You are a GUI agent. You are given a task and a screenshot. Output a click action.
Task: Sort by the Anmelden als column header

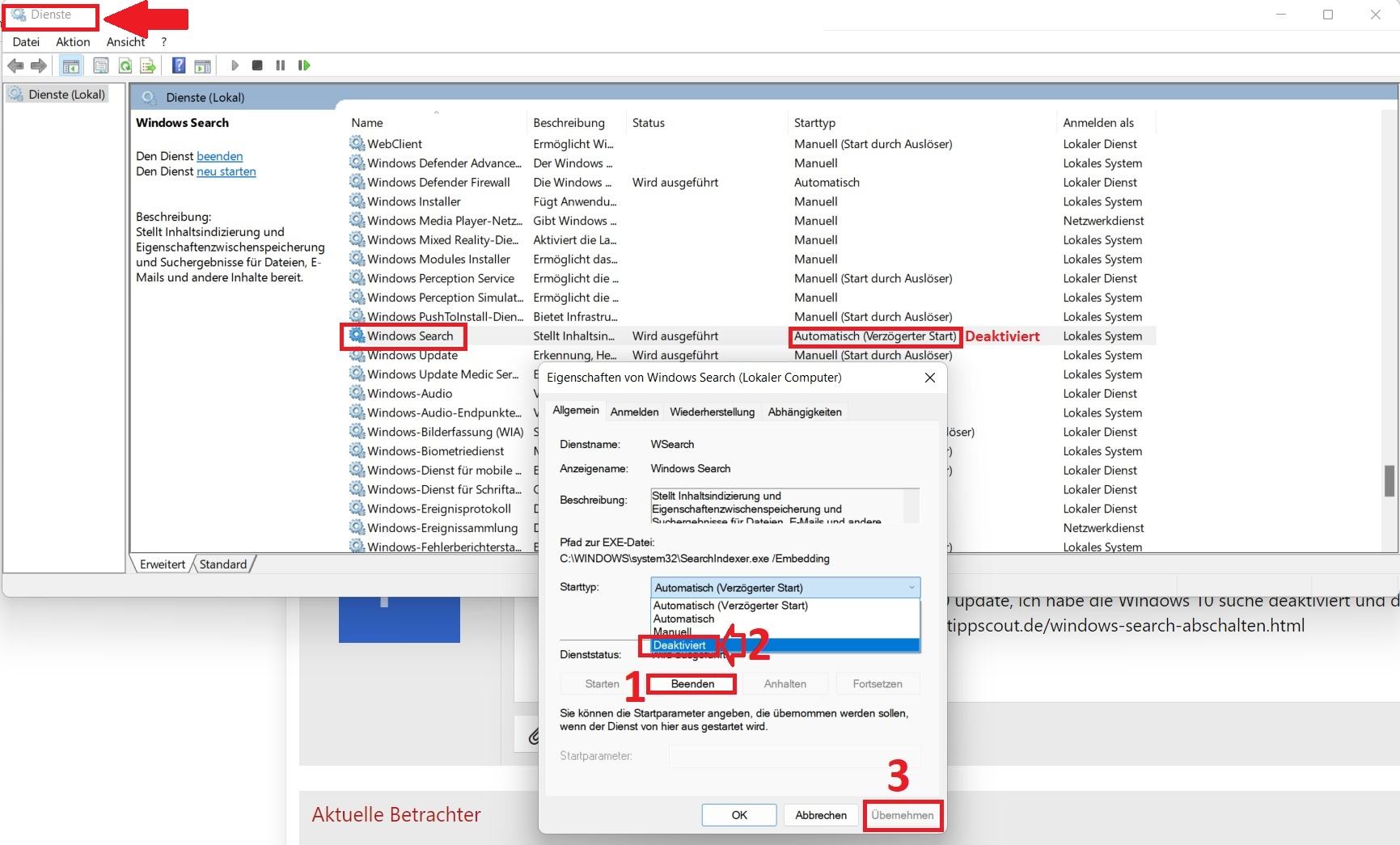pyautogui.click(x=1106, y=123)
